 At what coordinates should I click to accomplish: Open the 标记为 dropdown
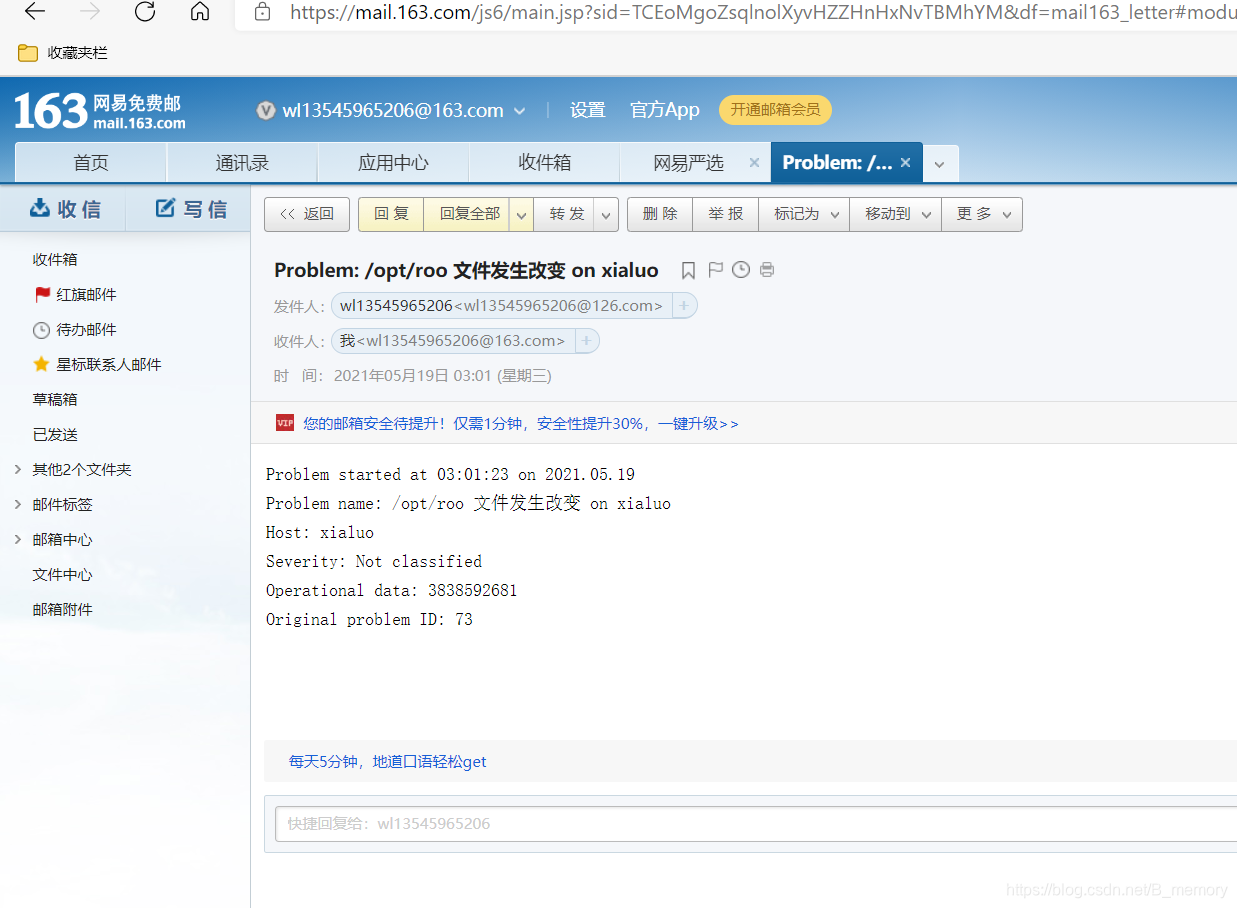[804, 214]
